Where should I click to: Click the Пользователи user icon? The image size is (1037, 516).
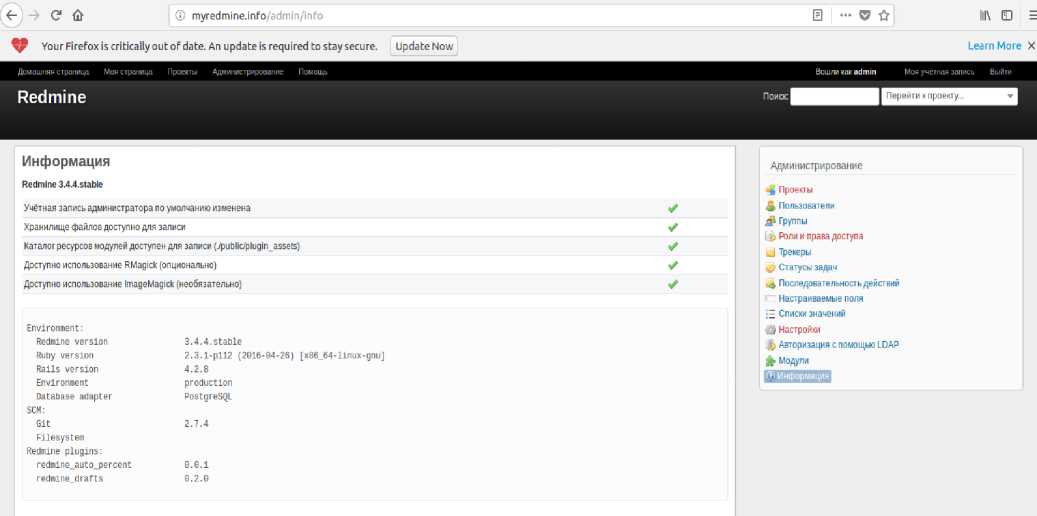770,206
